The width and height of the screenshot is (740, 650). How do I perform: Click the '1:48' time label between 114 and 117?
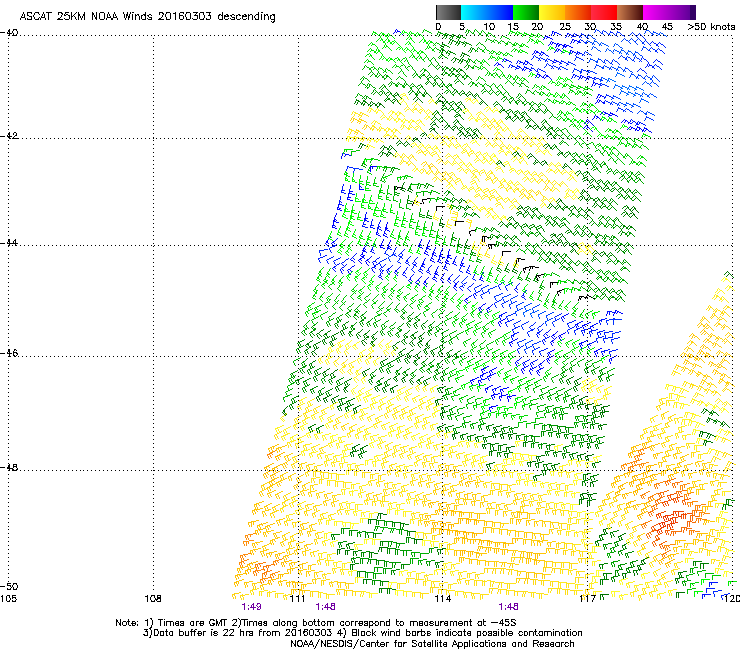pos(508,607)
